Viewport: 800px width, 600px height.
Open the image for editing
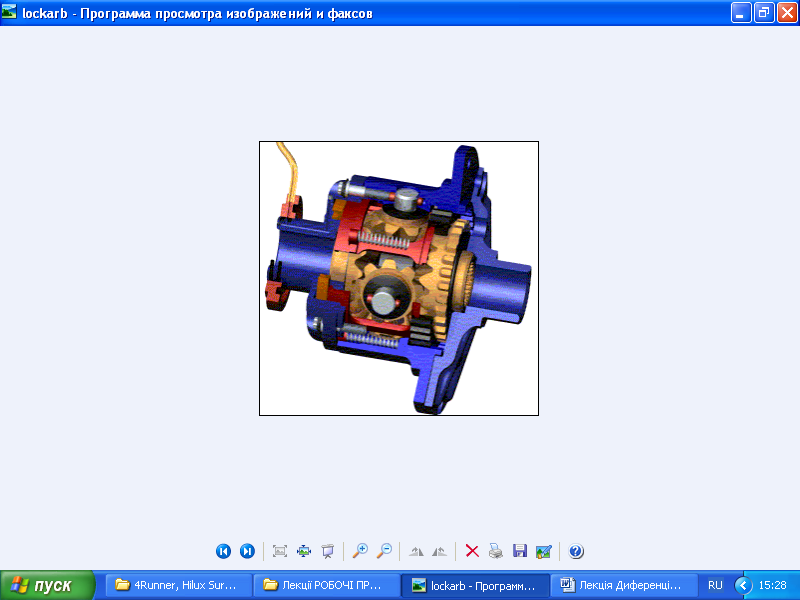[x=544, y=551]
